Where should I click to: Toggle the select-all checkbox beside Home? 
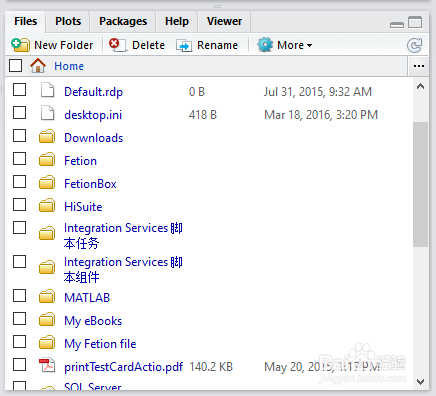(16, 65)
